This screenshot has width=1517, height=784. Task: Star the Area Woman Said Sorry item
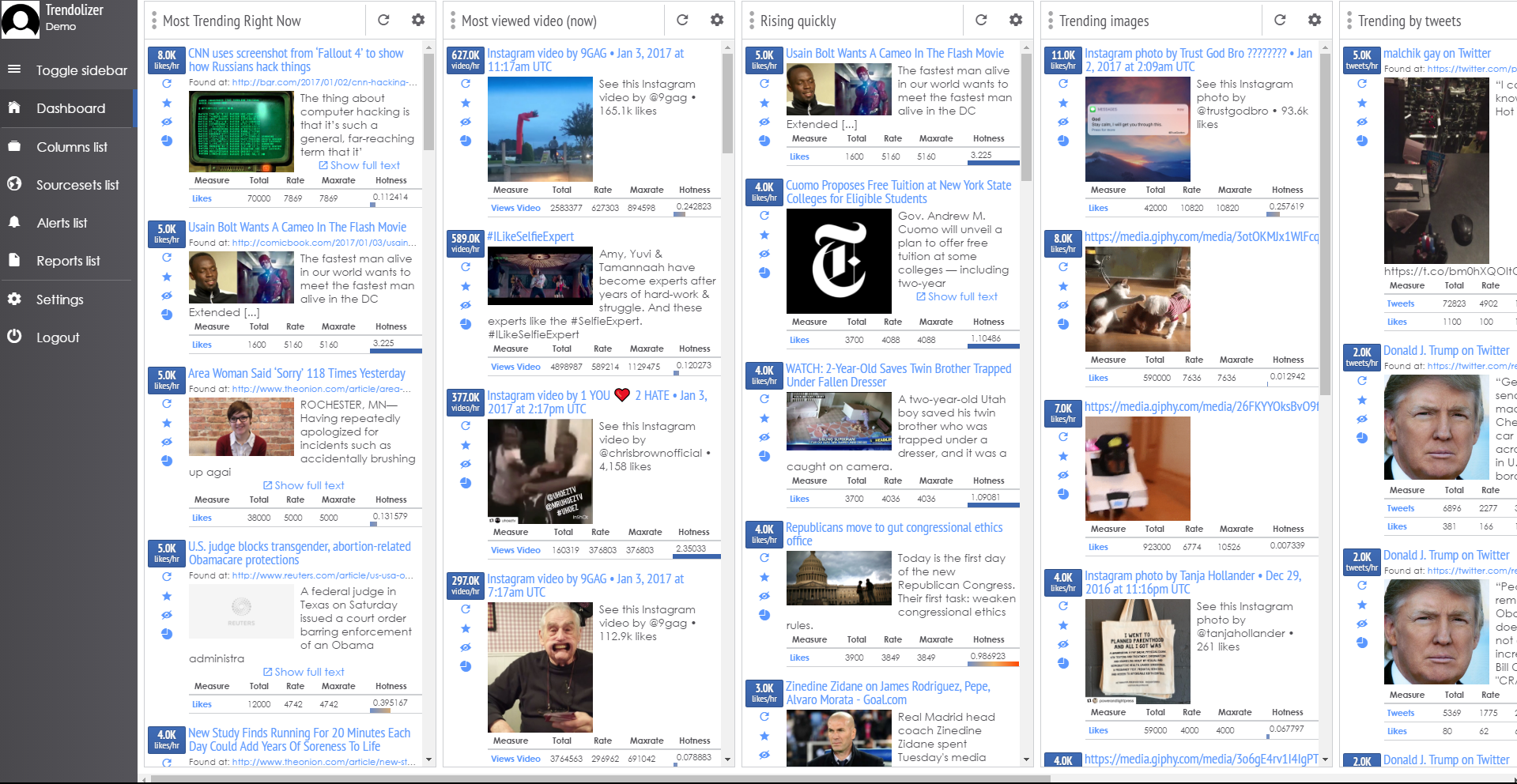tap(167, 423)
